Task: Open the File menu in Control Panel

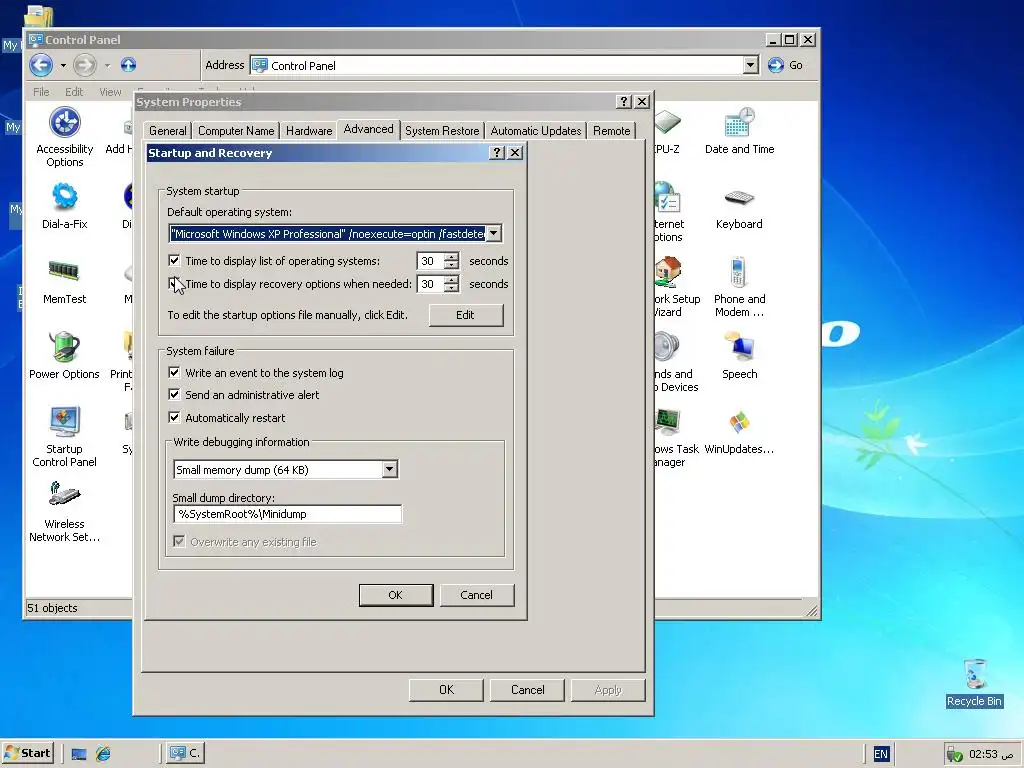Action: [x=41, y=92]
